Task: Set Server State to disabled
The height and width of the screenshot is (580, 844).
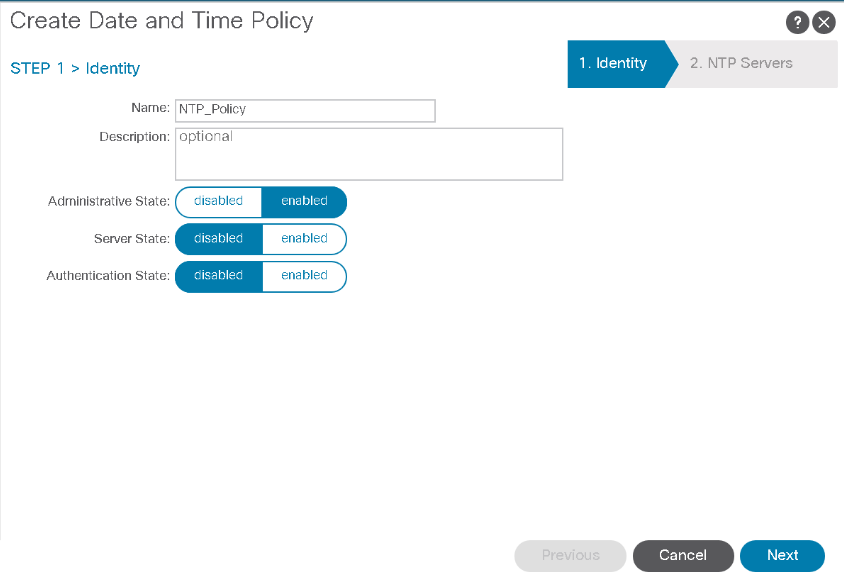Action: click(219, 238)
